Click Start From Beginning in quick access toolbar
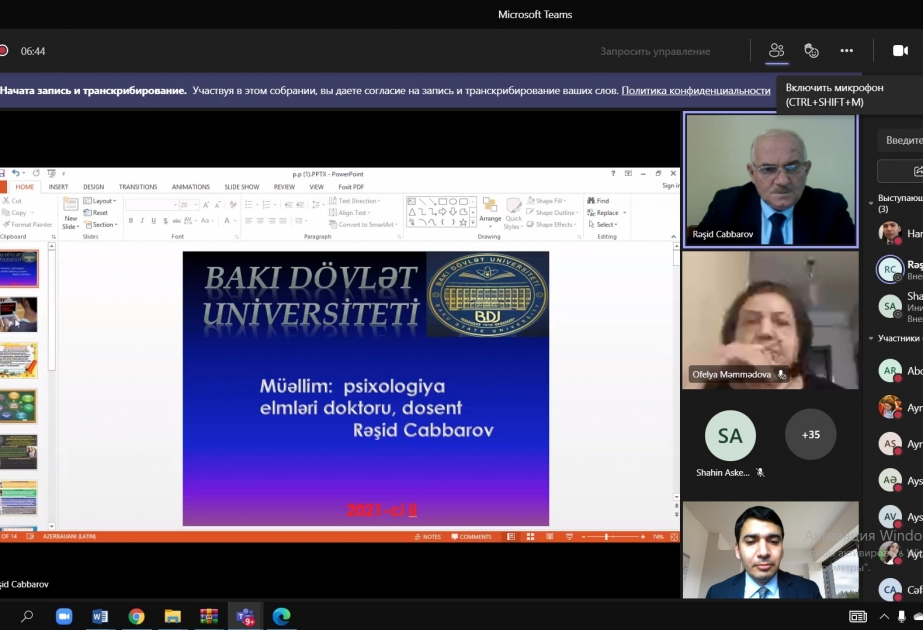 (x=51, y=173)
